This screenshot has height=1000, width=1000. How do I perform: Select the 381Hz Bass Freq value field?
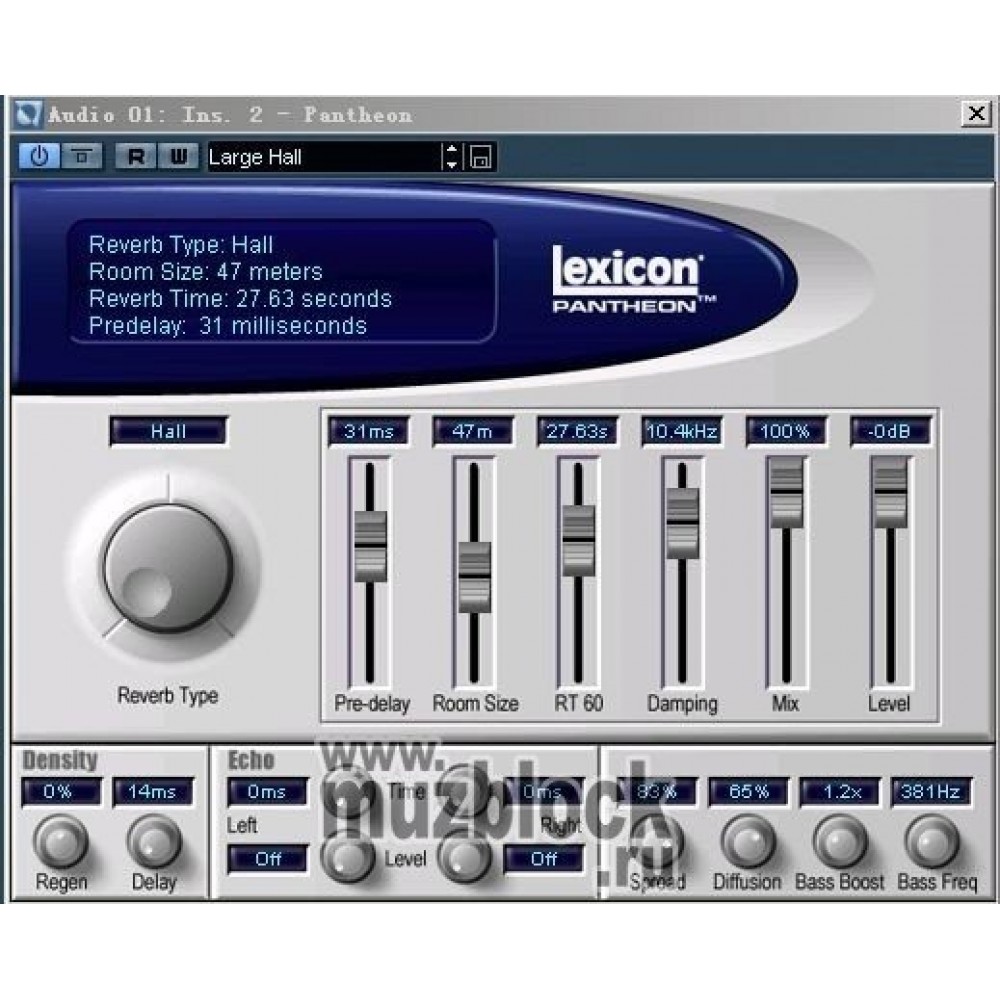click(x=932, y=792)
